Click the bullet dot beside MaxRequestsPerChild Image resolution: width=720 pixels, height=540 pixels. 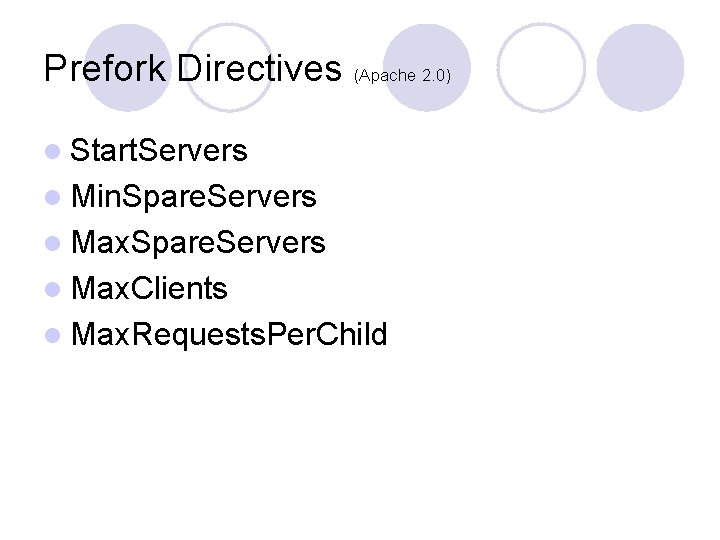click(53, 335)
